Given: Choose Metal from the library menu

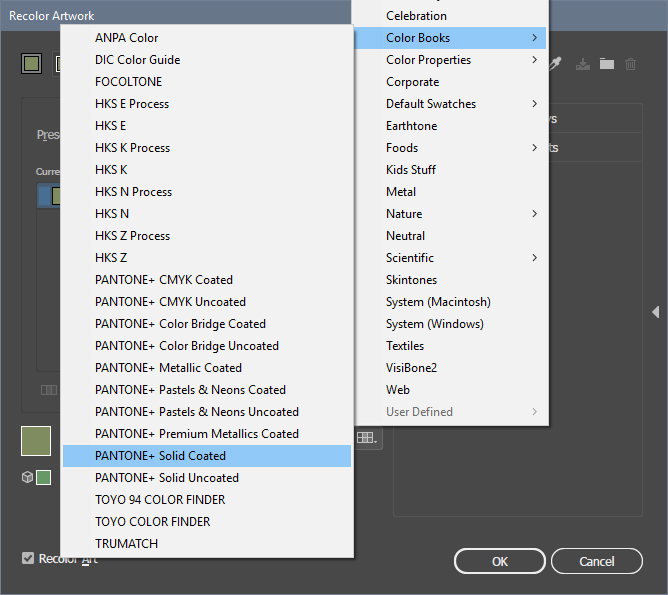Looking at the screenshot, I should click(x=452, y=192).
